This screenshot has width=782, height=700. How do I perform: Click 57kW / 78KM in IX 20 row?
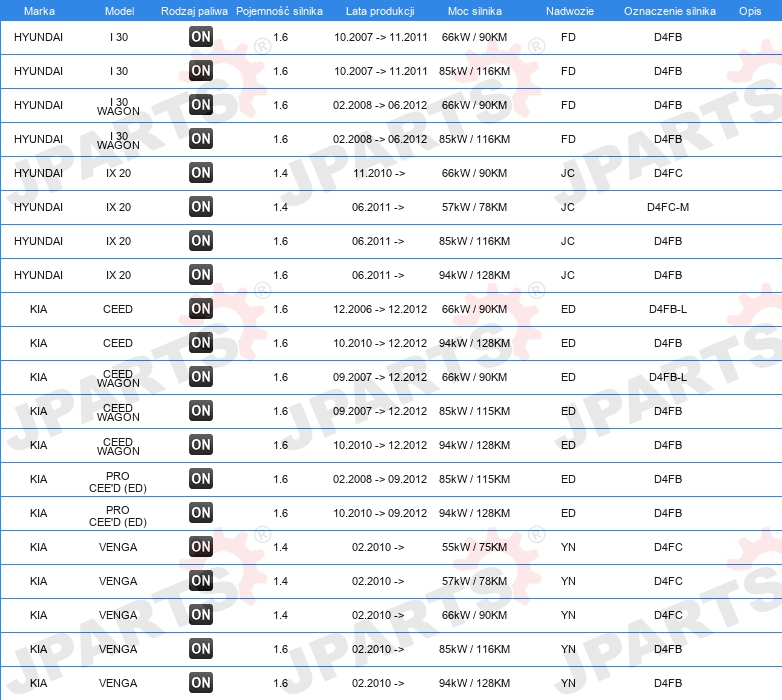pyautogui.click(x=474, y=207)
